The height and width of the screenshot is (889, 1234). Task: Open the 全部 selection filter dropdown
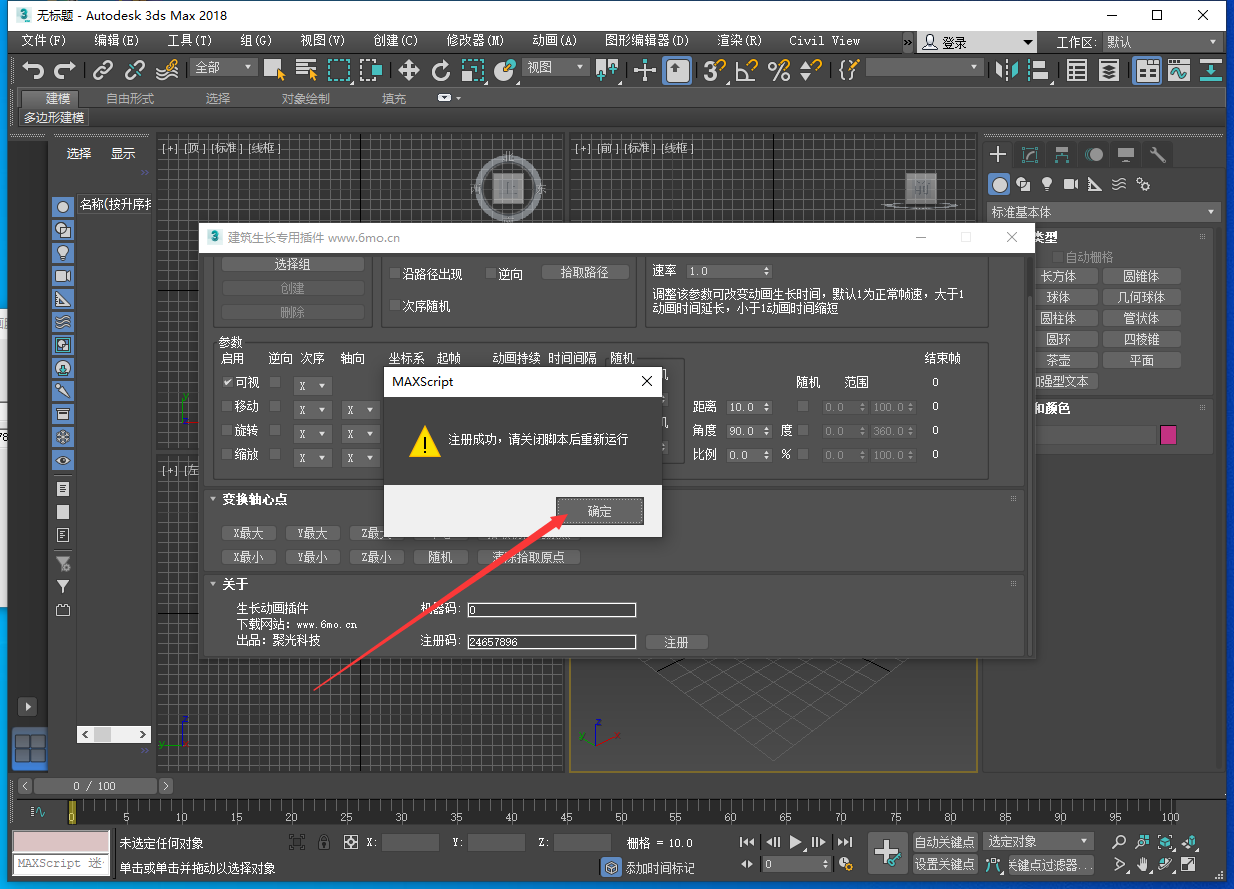tap(224, 67)
